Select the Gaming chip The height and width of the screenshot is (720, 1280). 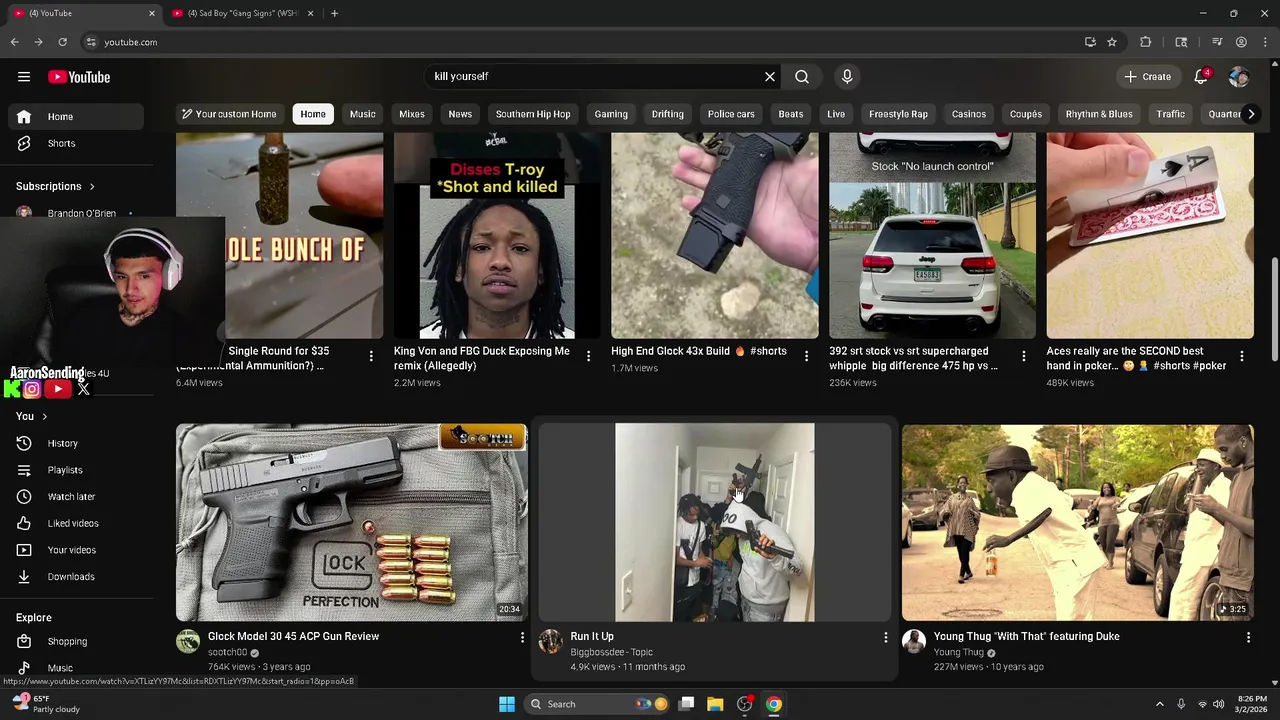coord(611,114)
